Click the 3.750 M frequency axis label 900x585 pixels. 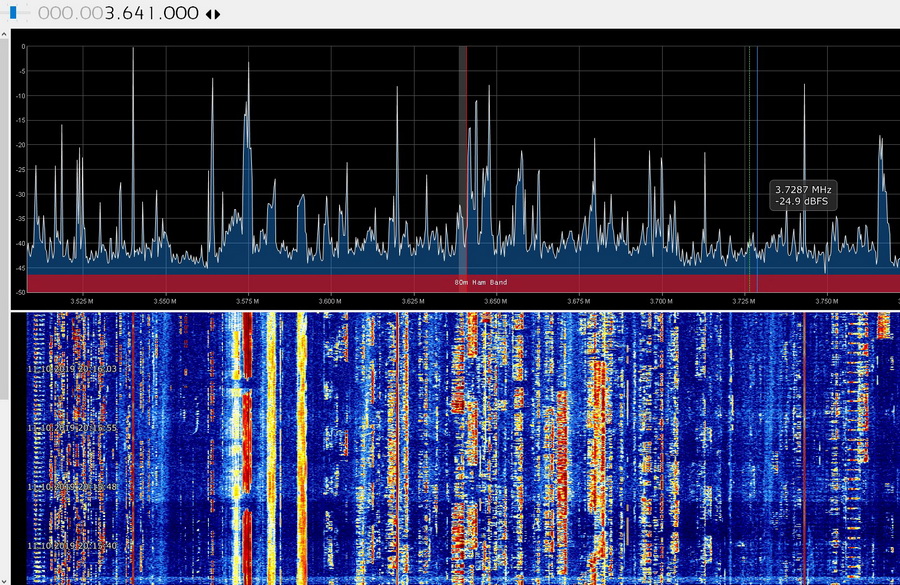[825, 300]
